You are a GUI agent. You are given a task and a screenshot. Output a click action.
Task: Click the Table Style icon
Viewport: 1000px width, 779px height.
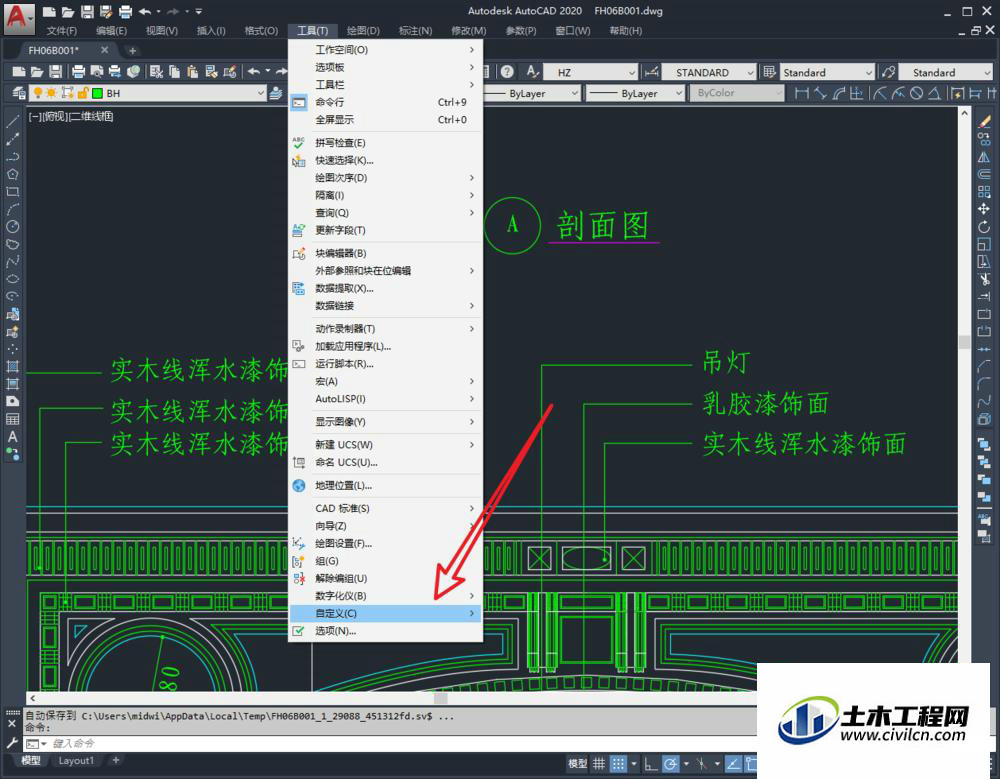[x=770, y=72]
